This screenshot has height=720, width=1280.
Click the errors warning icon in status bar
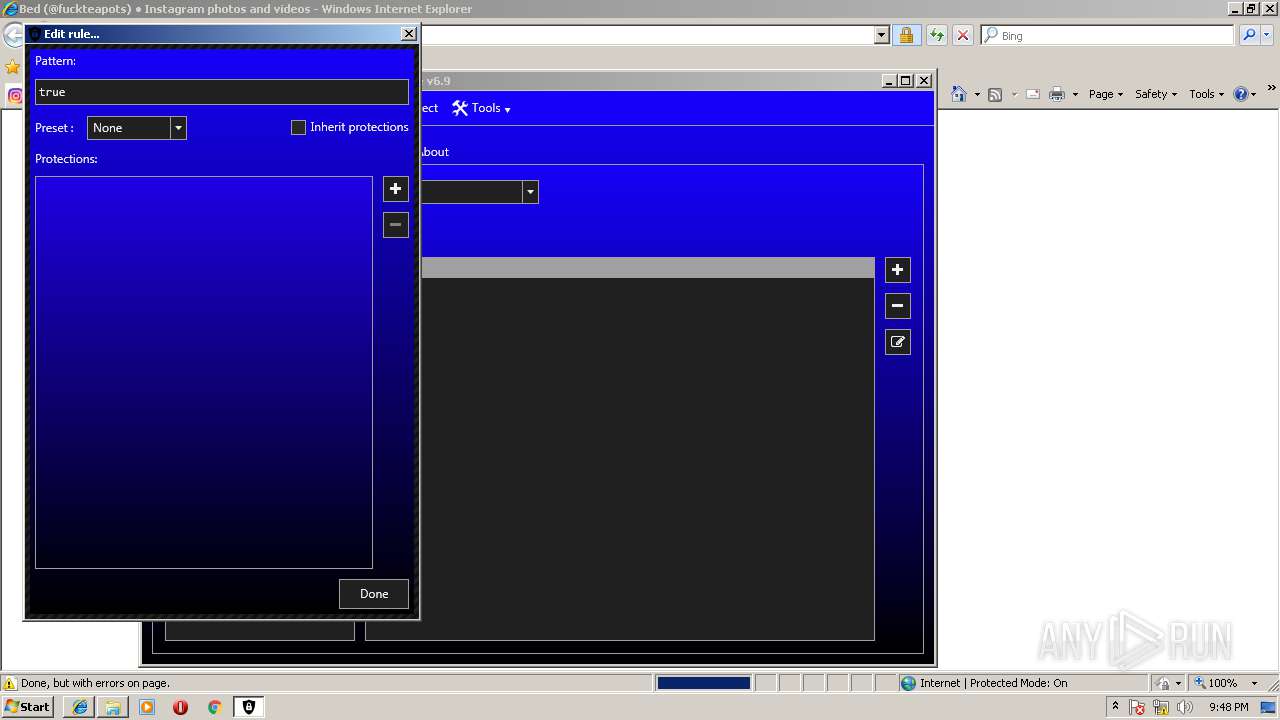tap(10, 683)
